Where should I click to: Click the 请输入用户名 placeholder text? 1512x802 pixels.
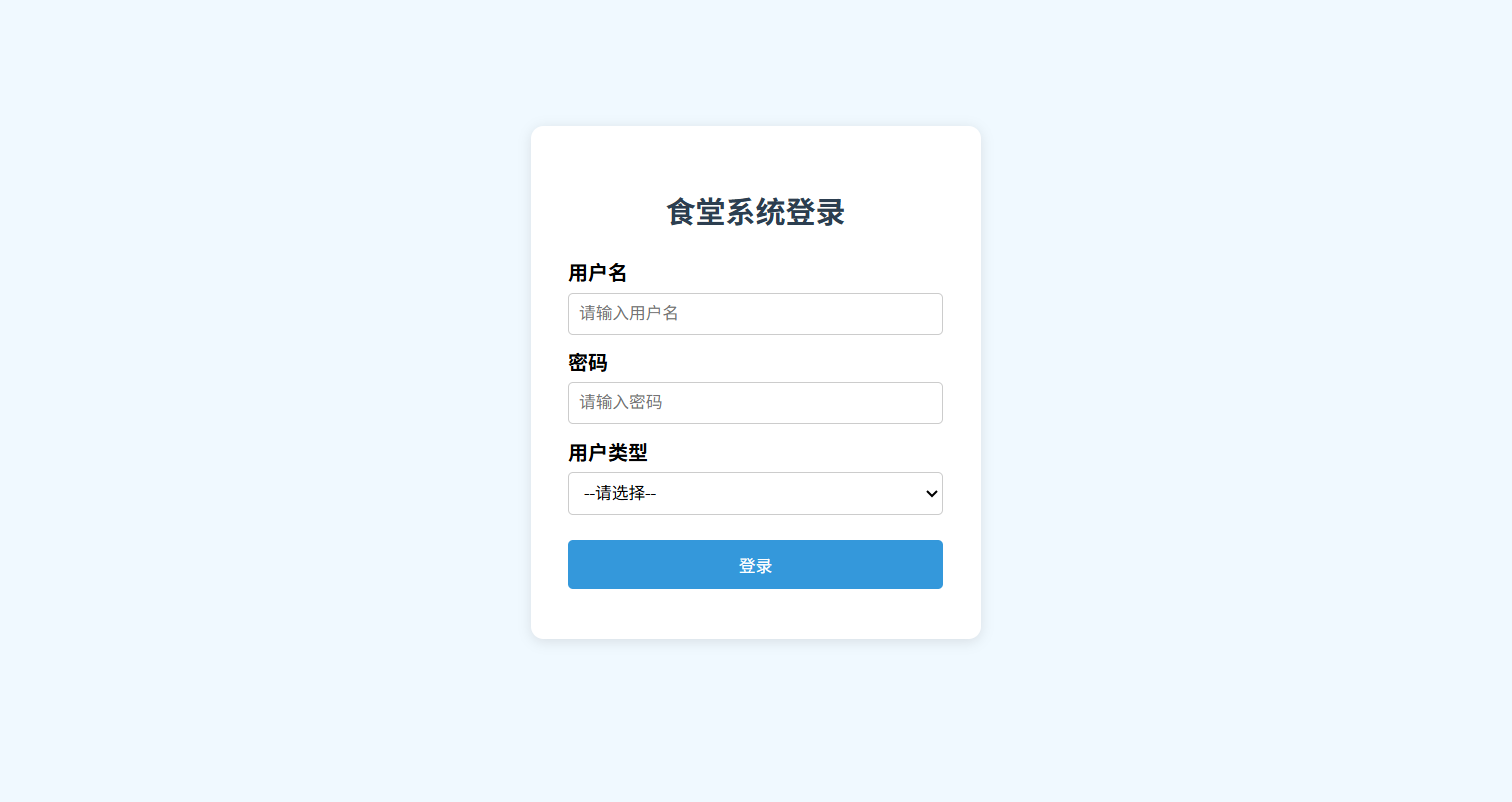[x=629, y=314]
